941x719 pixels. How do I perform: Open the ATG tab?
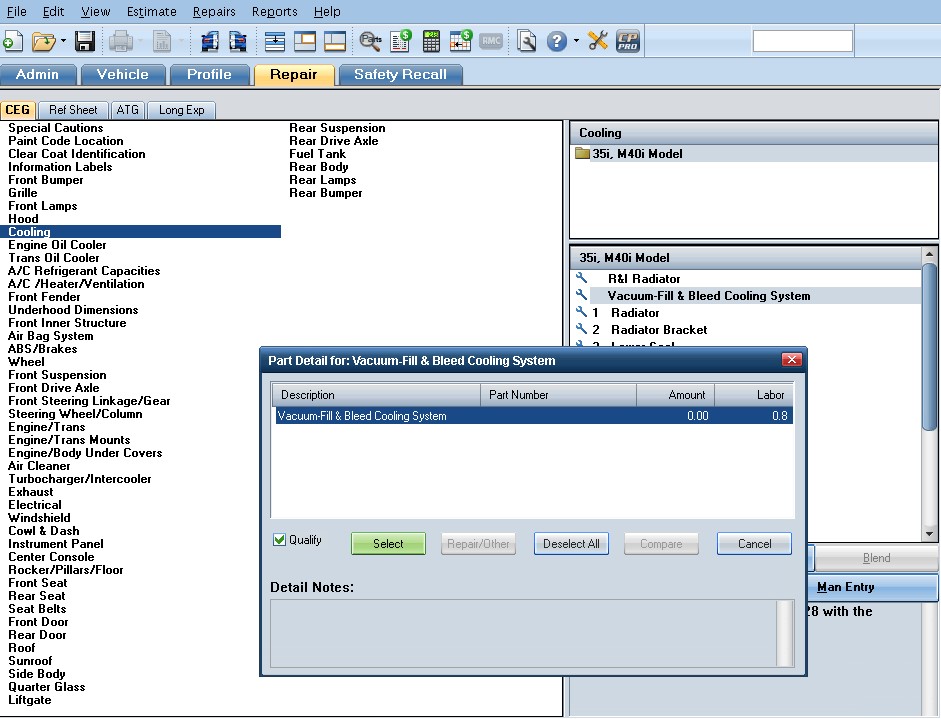tap(127, 110)
